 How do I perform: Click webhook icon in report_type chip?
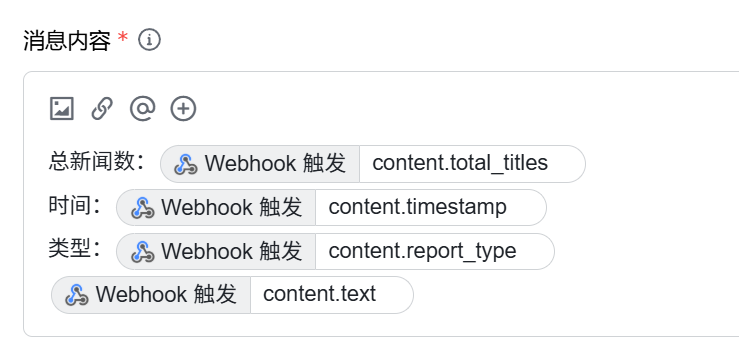(x=142, y=252)
